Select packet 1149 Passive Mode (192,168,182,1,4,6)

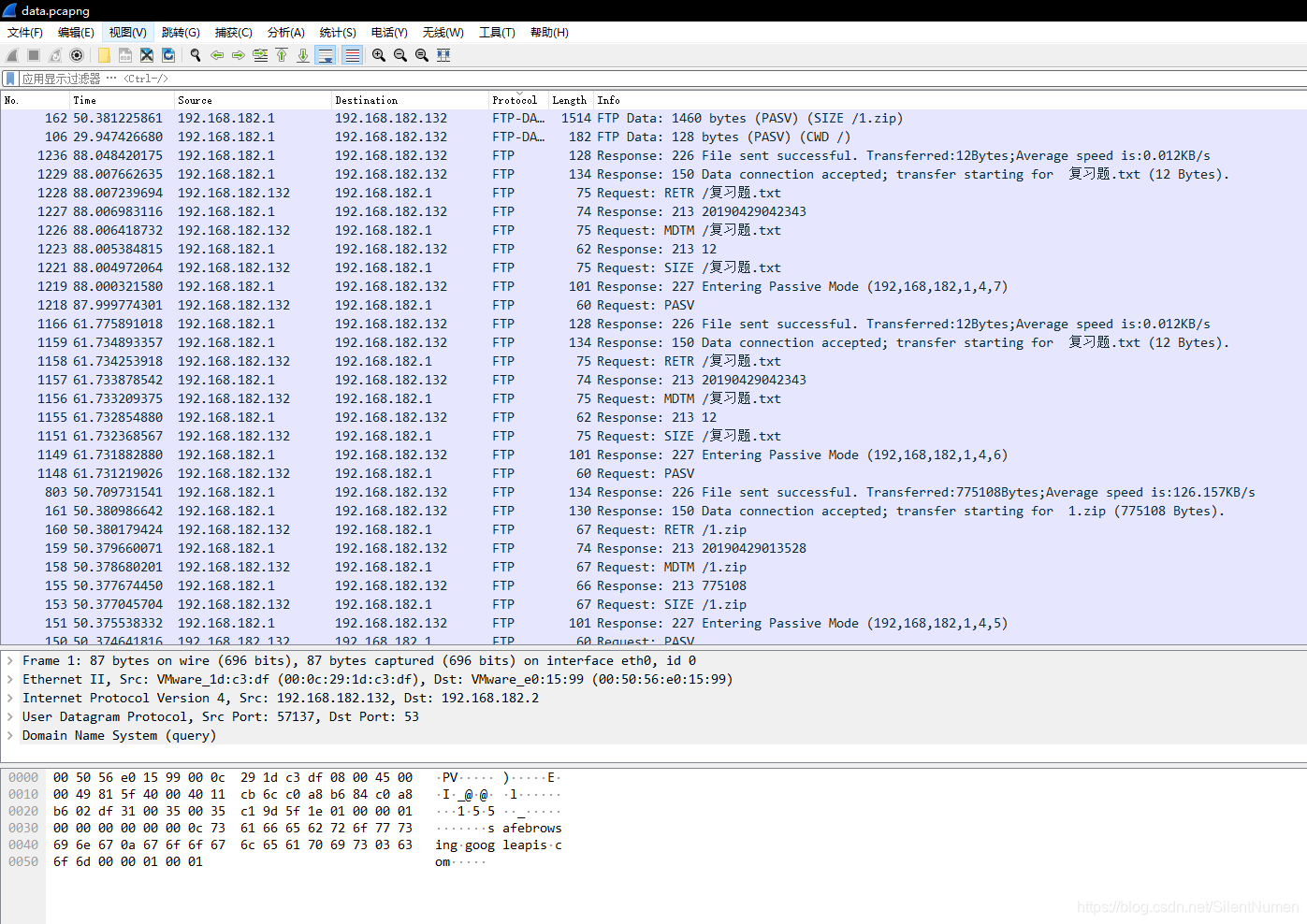coord(653,455)
